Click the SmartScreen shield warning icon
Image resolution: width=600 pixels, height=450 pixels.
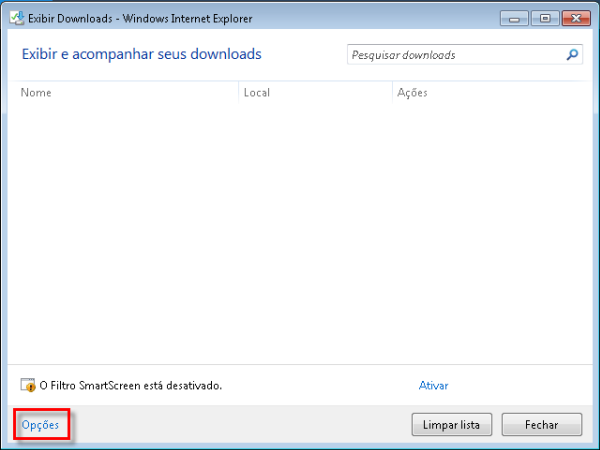coord(27,385)
